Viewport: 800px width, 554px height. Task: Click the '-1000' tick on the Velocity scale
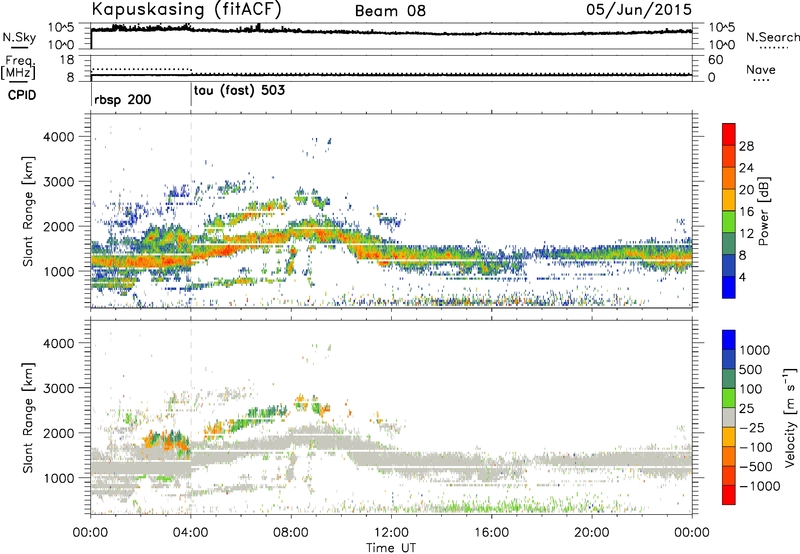coord(759,486)
